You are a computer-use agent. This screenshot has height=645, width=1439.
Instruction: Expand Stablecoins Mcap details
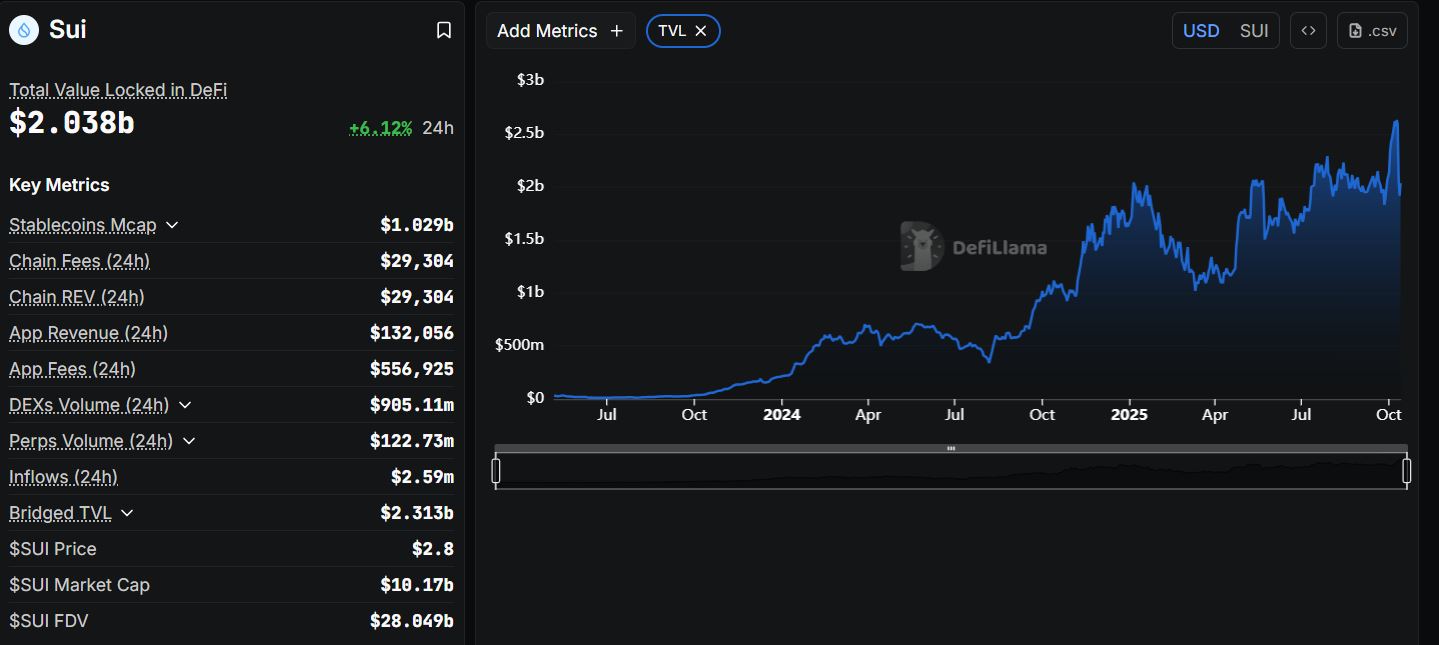coord(172,225)
